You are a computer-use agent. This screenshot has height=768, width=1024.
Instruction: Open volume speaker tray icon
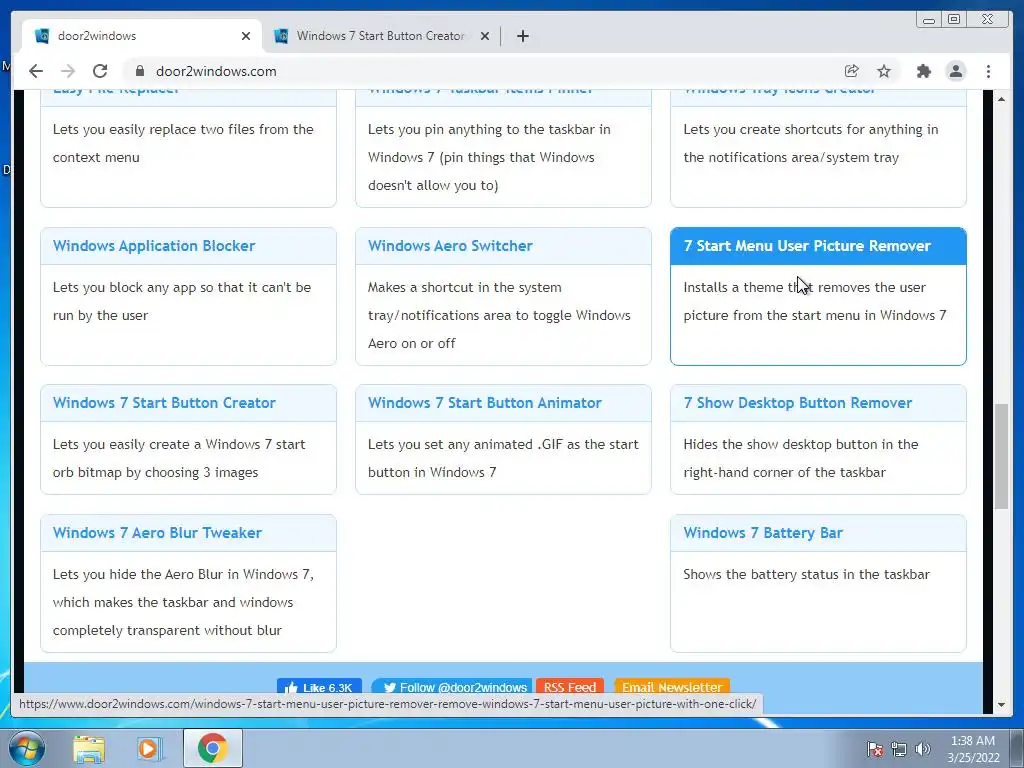point(922,749)
